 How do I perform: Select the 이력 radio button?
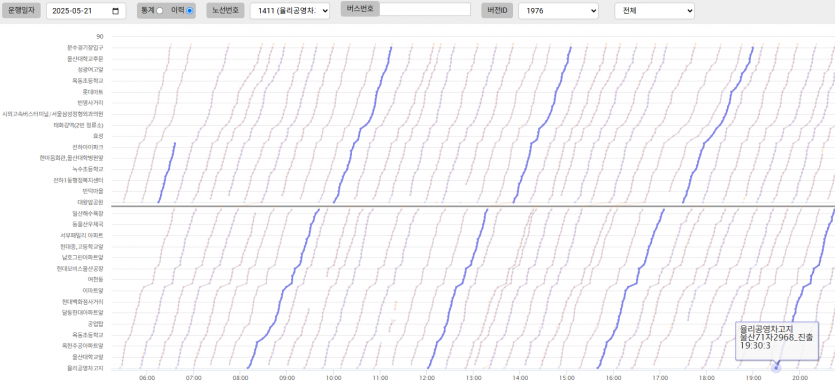190,11
